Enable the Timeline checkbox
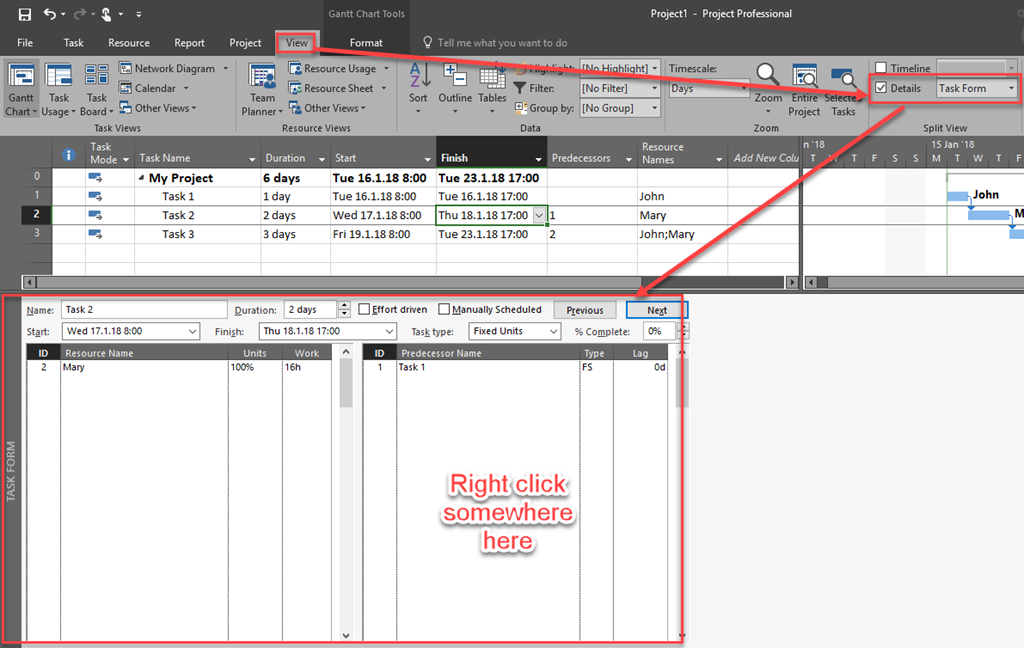The width and height of the screenshot is (1024, 648). point(881,68)
